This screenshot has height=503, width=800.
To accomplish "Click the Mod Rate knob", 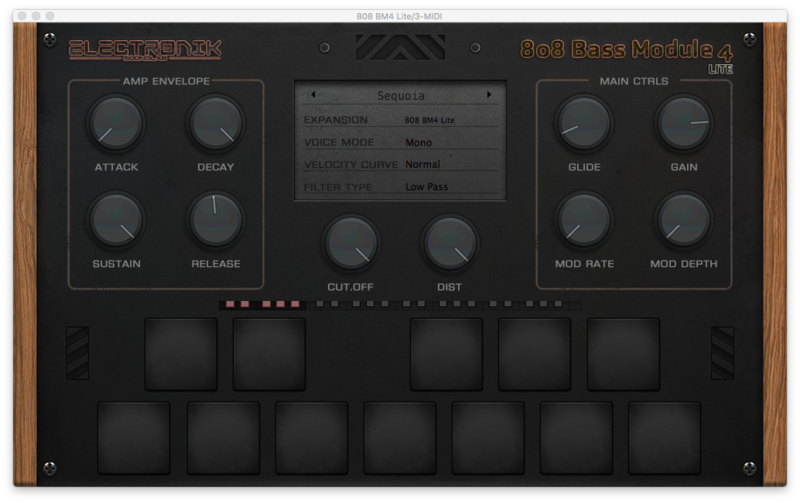I will point(584,220).
